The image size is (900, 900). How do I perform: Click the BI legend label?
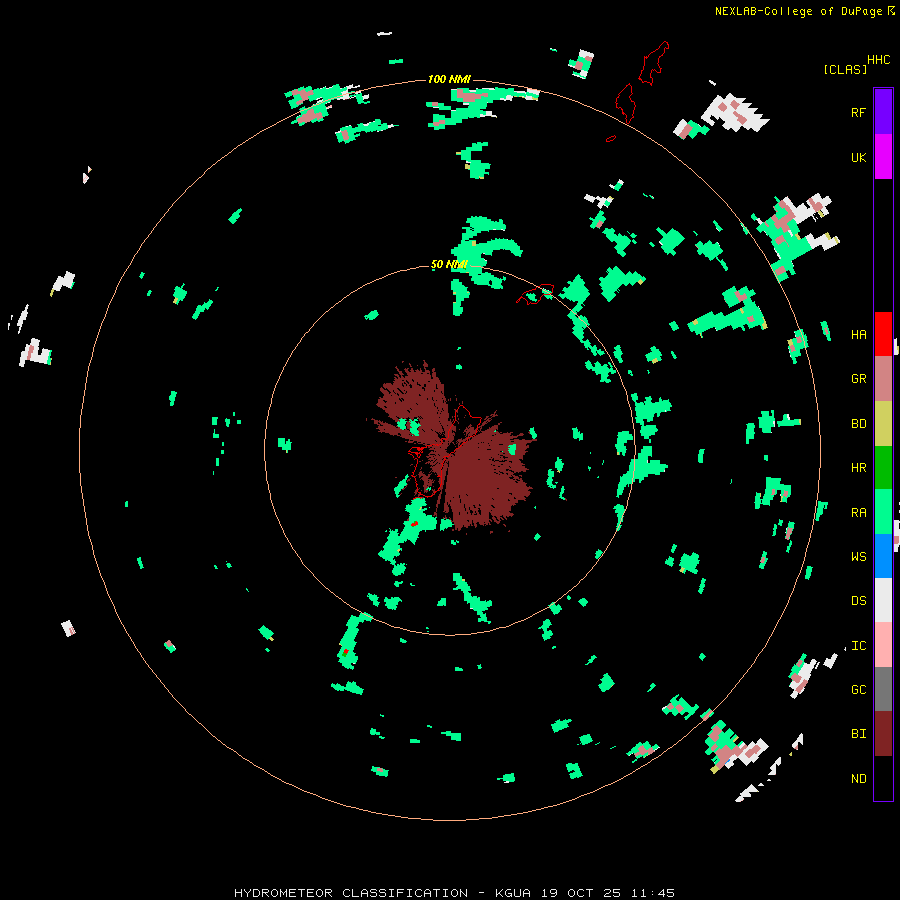pyautogui.click(x=858, y=734)
